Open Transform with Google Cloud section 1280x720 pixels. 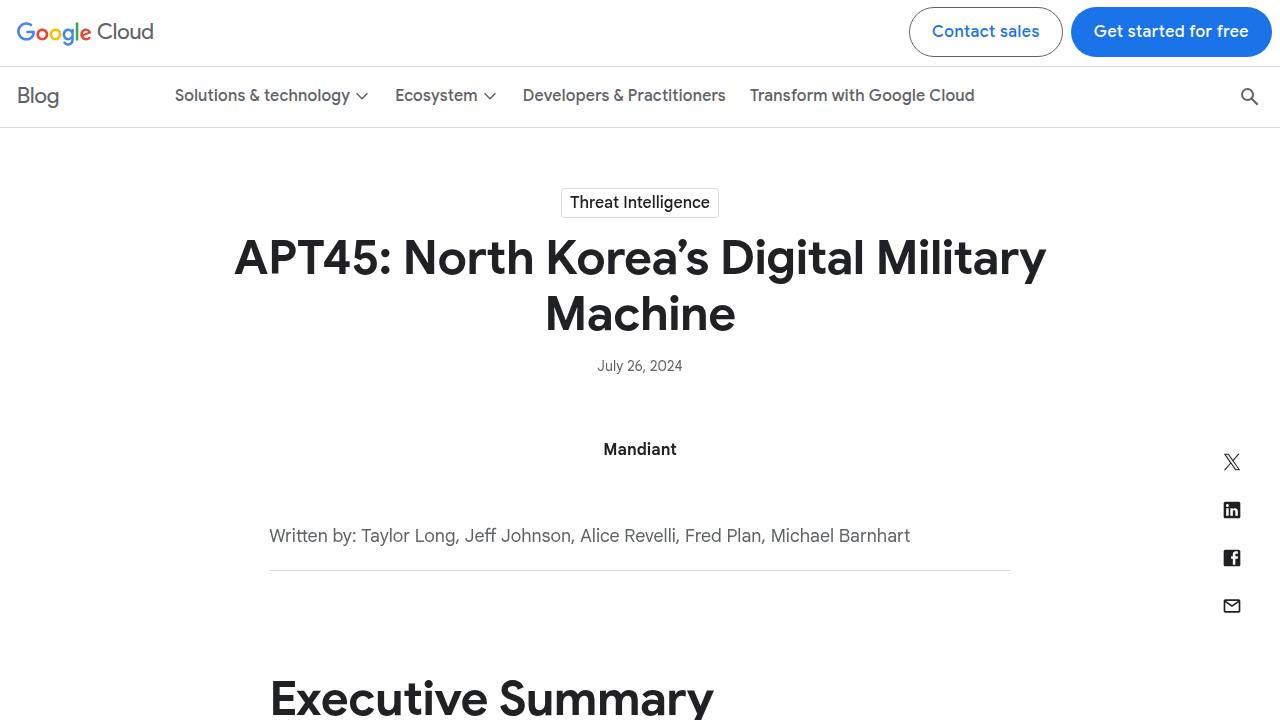pyautogui.click(x=862, y=96)
